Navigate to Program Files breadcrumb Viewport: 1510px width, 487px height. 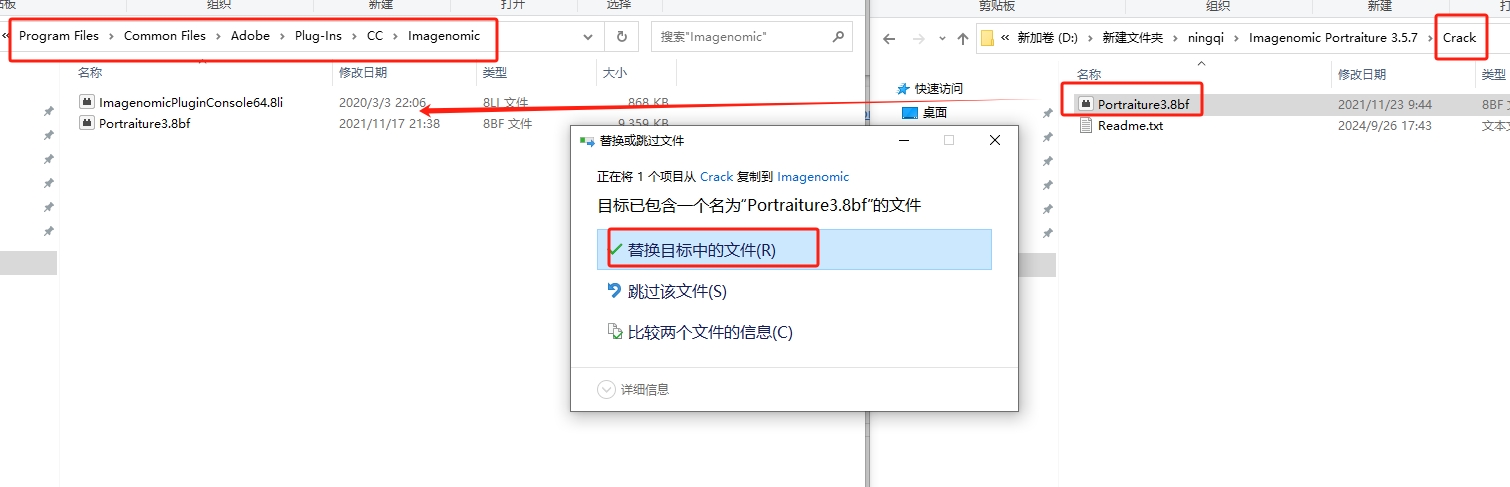[59, 36]
